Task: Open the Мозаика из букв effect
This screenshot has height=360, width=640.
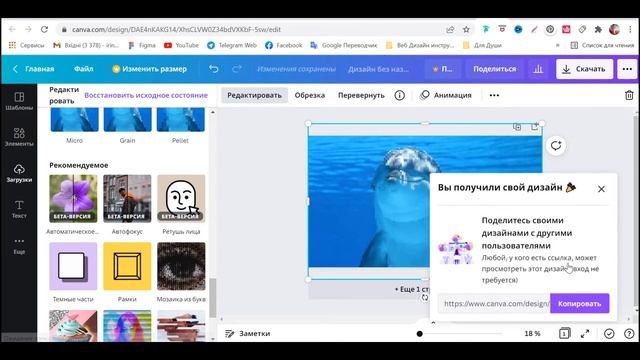Action: 181,266
